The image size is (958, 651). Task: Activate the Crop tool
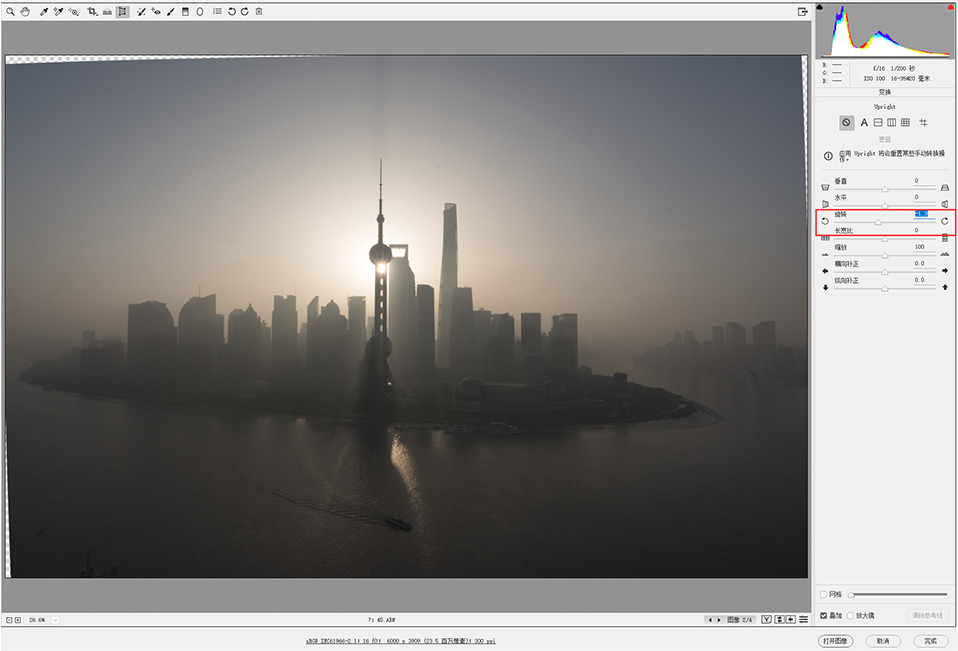point(92,12)
